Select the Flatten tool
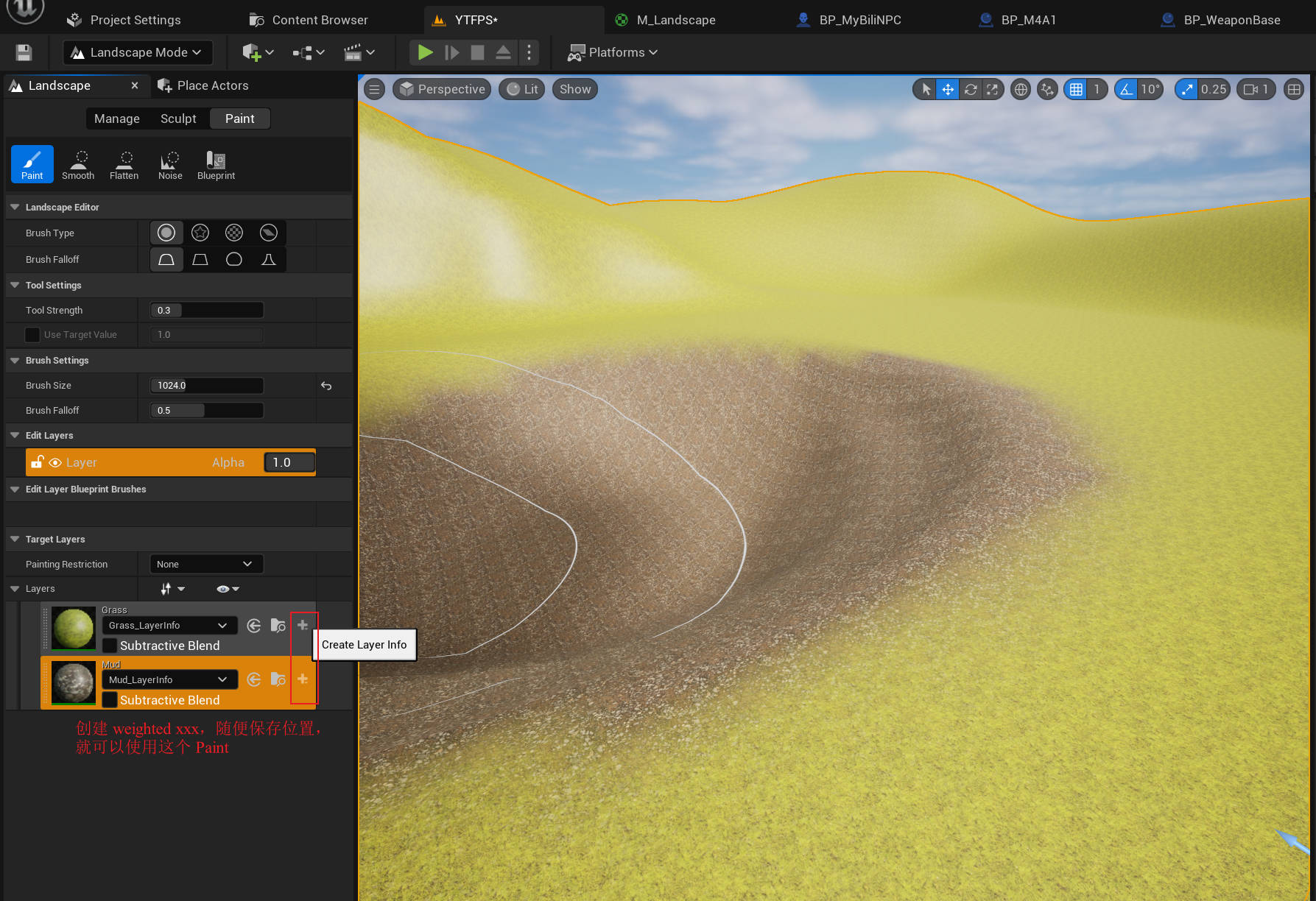The image size is (1316, 901). pyautogui.click(x=124, y=163)
